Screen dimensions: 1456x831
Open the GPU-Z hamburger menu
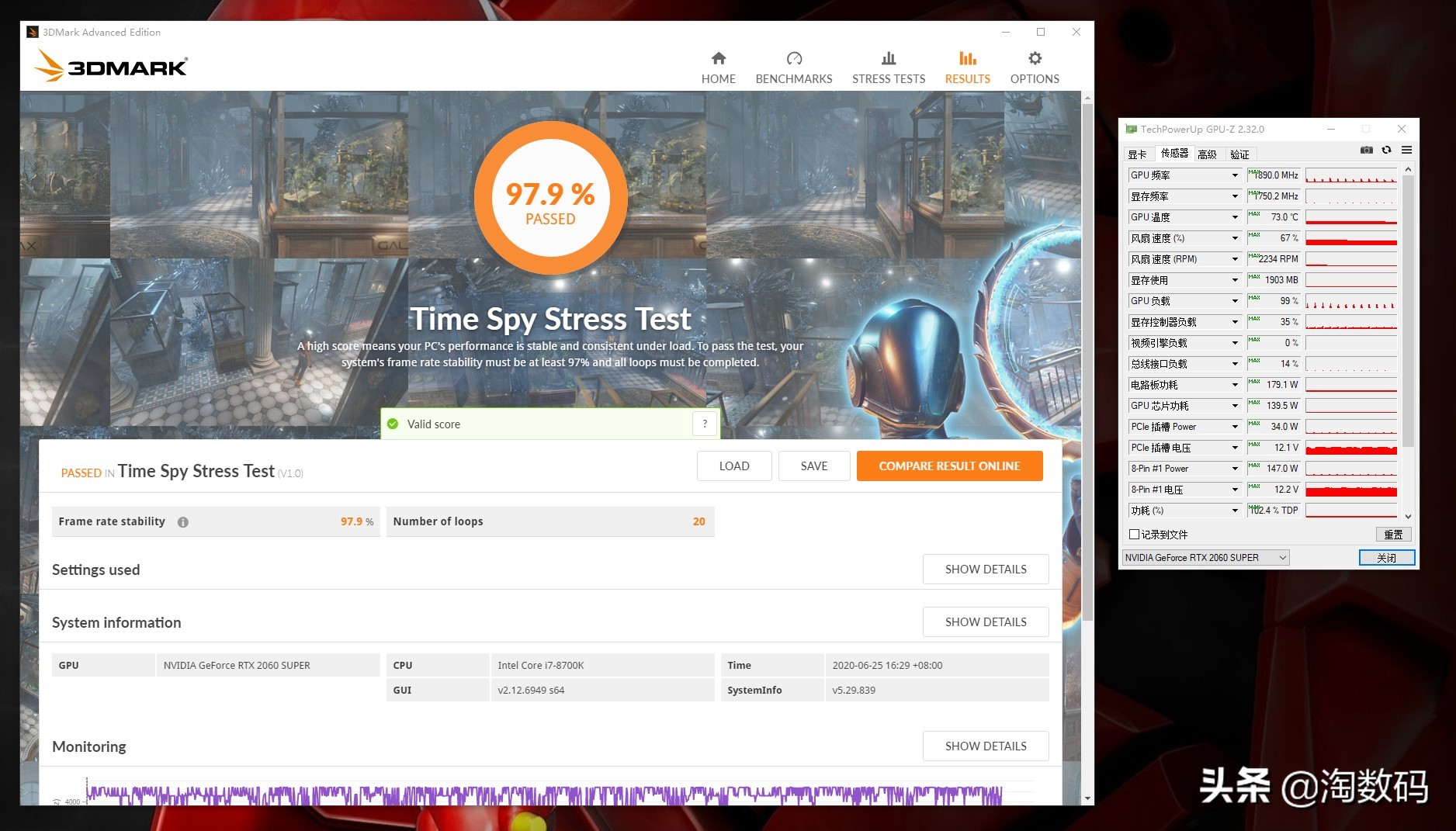(1406, 151)
